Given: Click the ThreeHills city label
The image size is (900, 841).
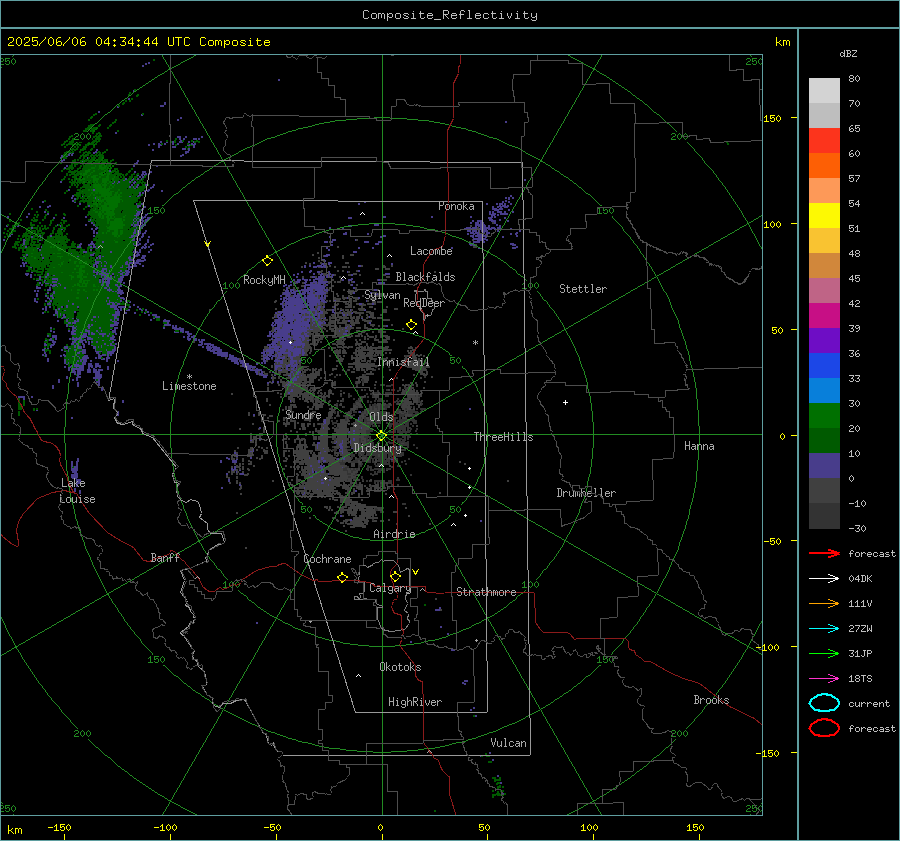Looking at the screenshot, I should [x=503, y=437].
